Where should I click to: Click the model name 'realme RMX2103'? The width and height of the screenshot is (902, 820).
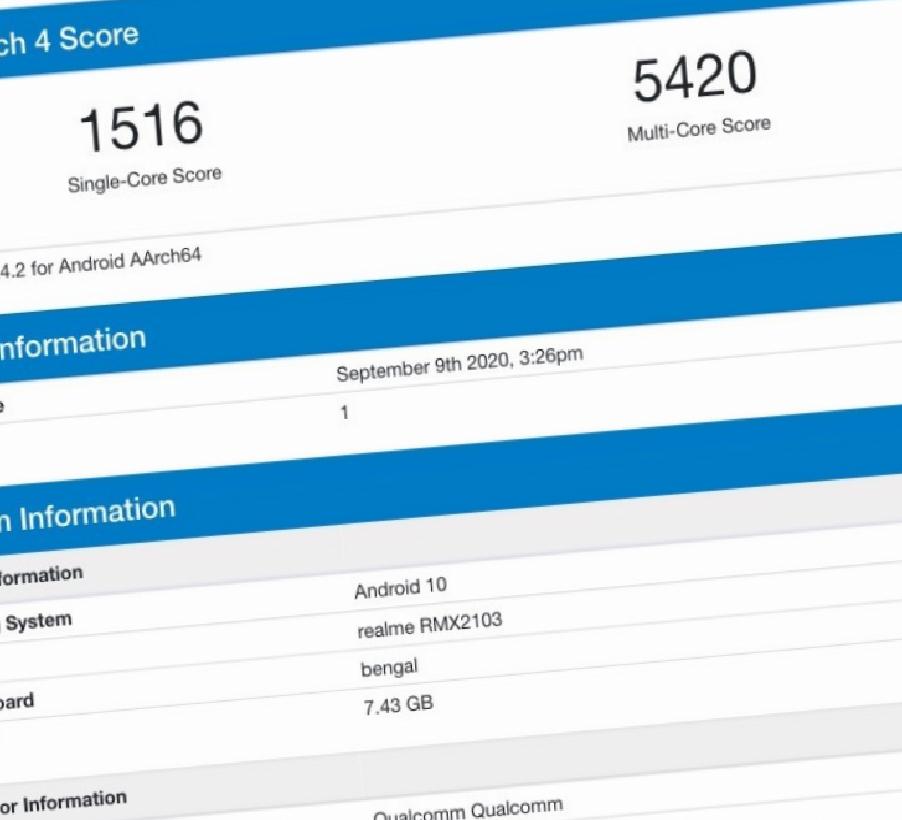(430, 625)
